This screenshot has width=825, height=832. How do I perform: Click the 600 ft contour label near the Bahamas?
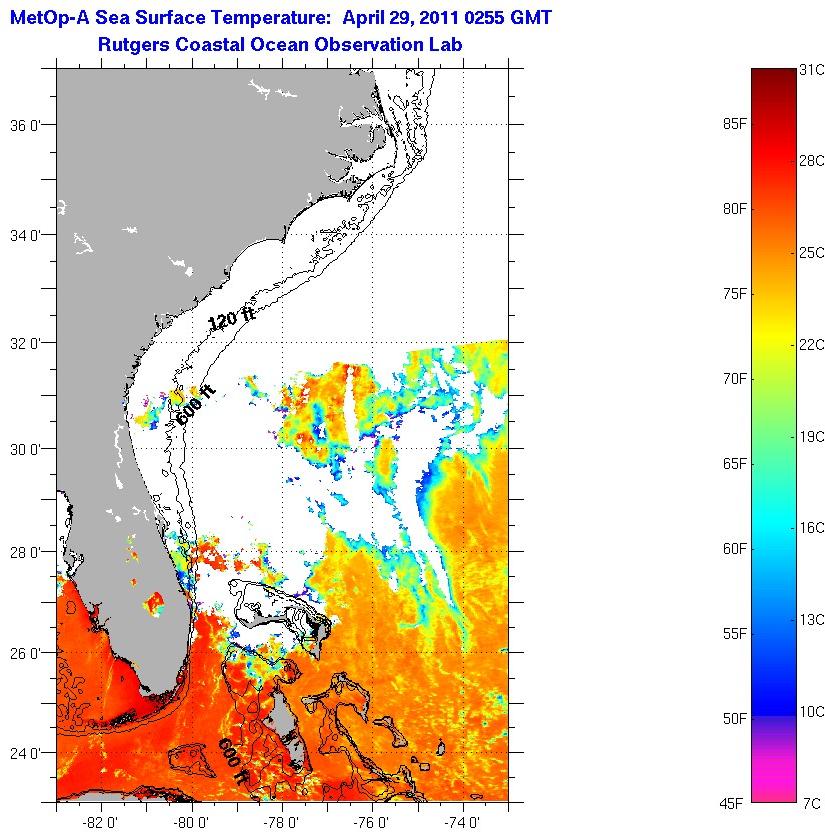coord(233,761)
